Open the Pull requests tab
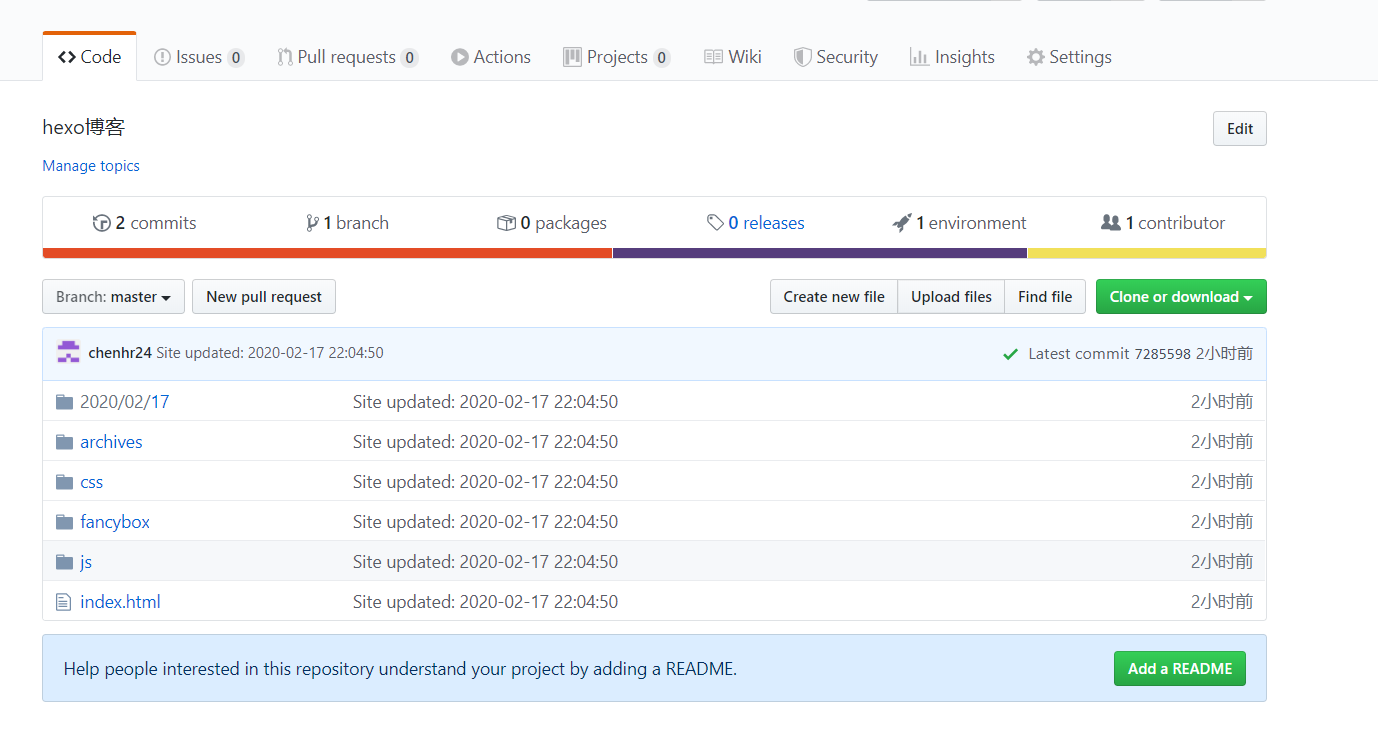The height and width of the screenshot is (735, 1378). point(346,57)
